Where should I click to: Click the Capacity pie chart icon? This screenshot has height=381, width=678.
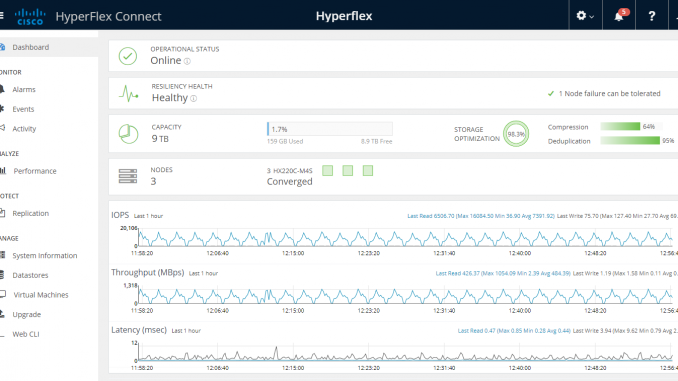tap(128, 134)
